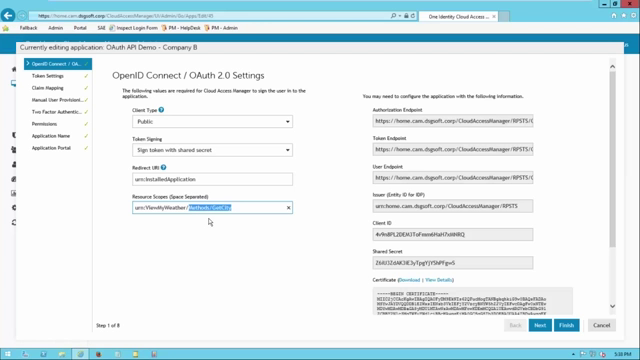Screen dimensions: 640x360
Task: Click the Shared Secret field
Action: (453, 263)
